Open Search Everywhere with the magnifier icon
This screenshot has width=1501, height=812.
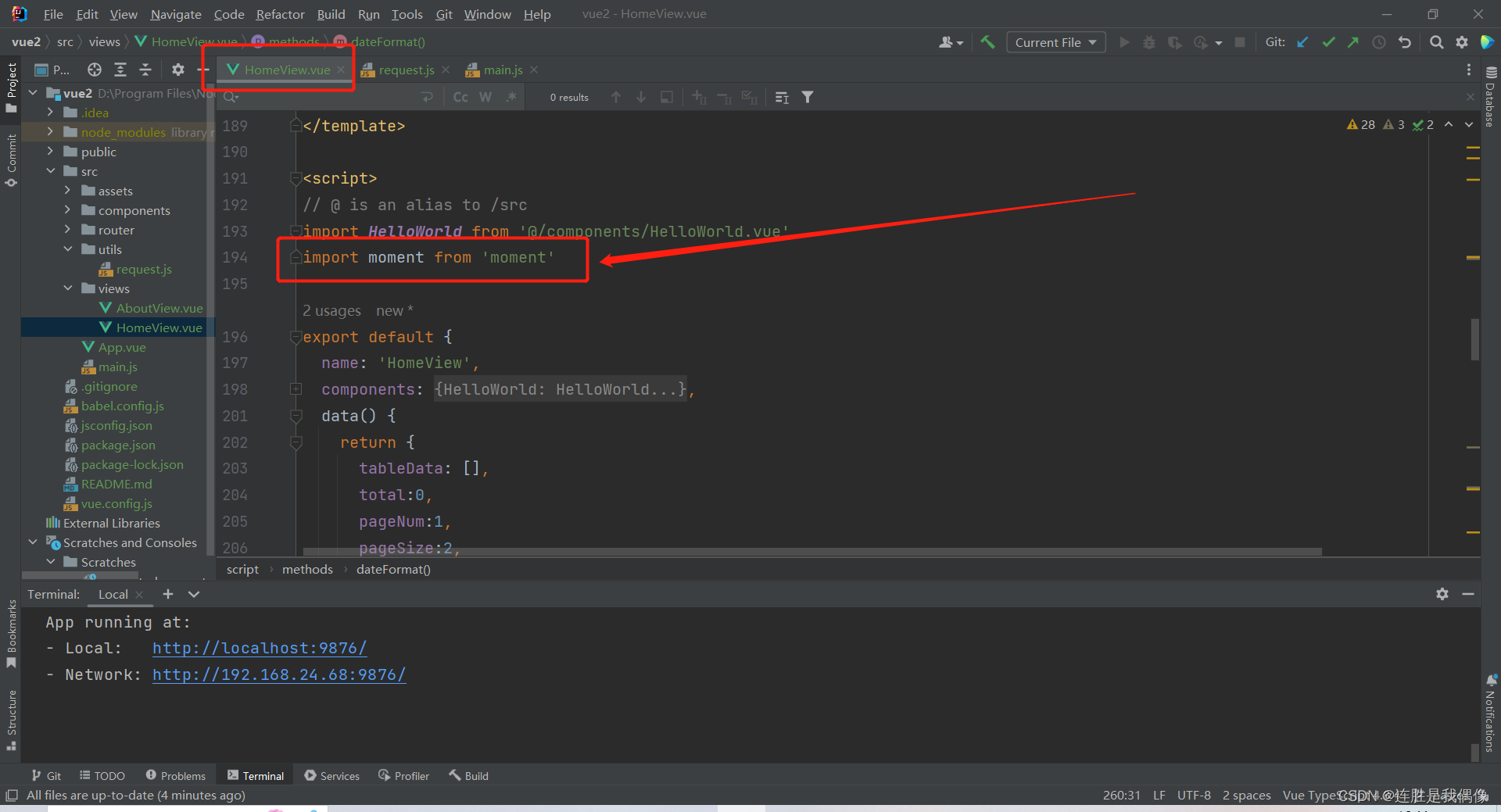pos(1437,42)
